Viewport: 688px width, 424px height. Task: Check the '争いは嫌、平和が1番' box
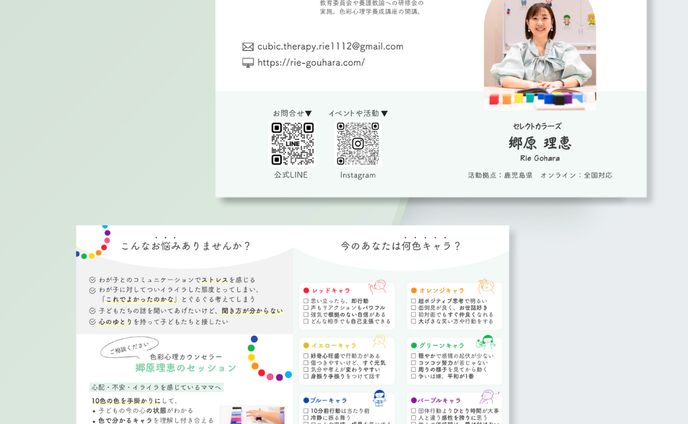tap(413, 376)
